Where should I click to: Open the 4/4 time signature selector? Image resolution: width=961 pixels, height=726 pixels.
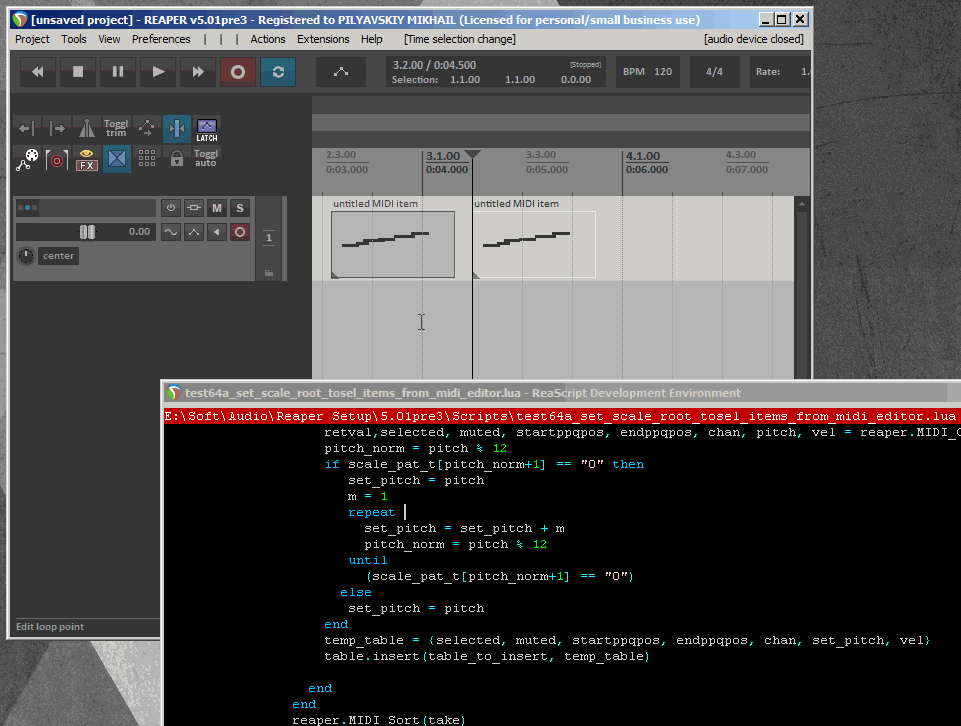pyautogui.click(x=715, y=72)
